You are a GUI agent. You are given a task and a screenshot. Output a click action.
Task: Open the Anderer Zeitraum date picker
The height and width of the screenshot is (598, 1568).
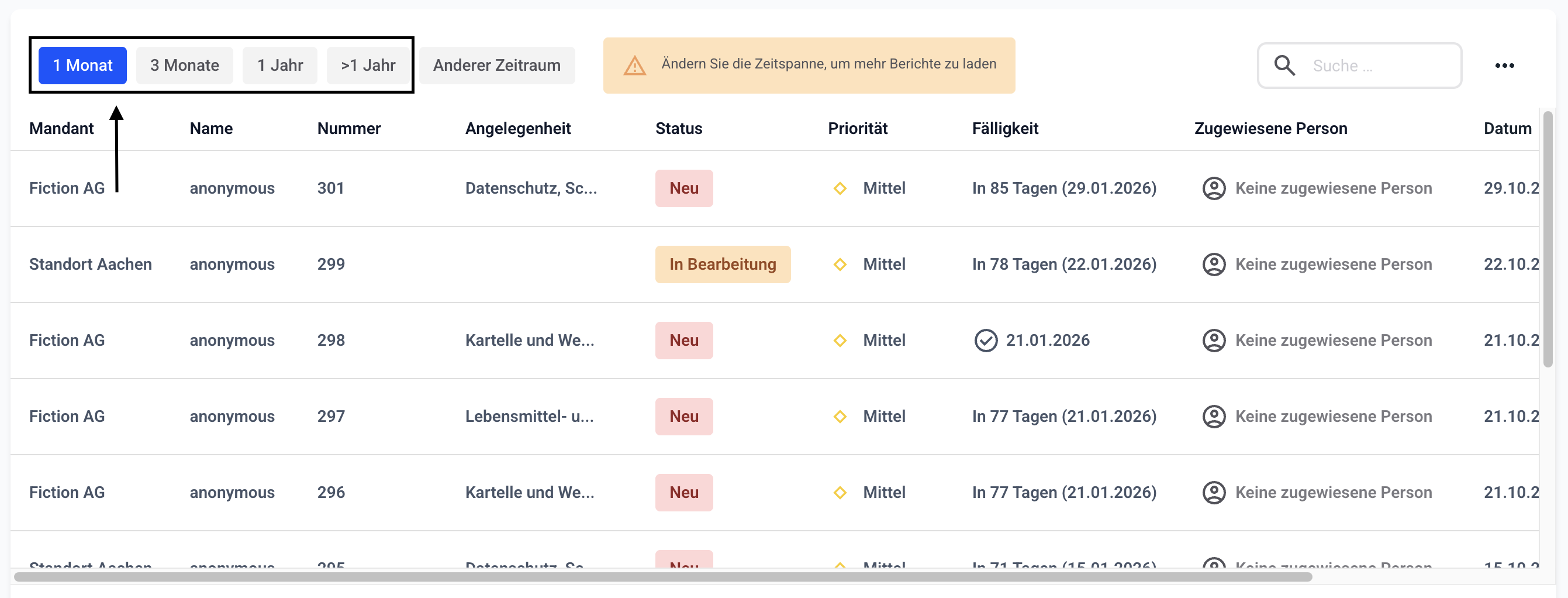pos(497,65)
